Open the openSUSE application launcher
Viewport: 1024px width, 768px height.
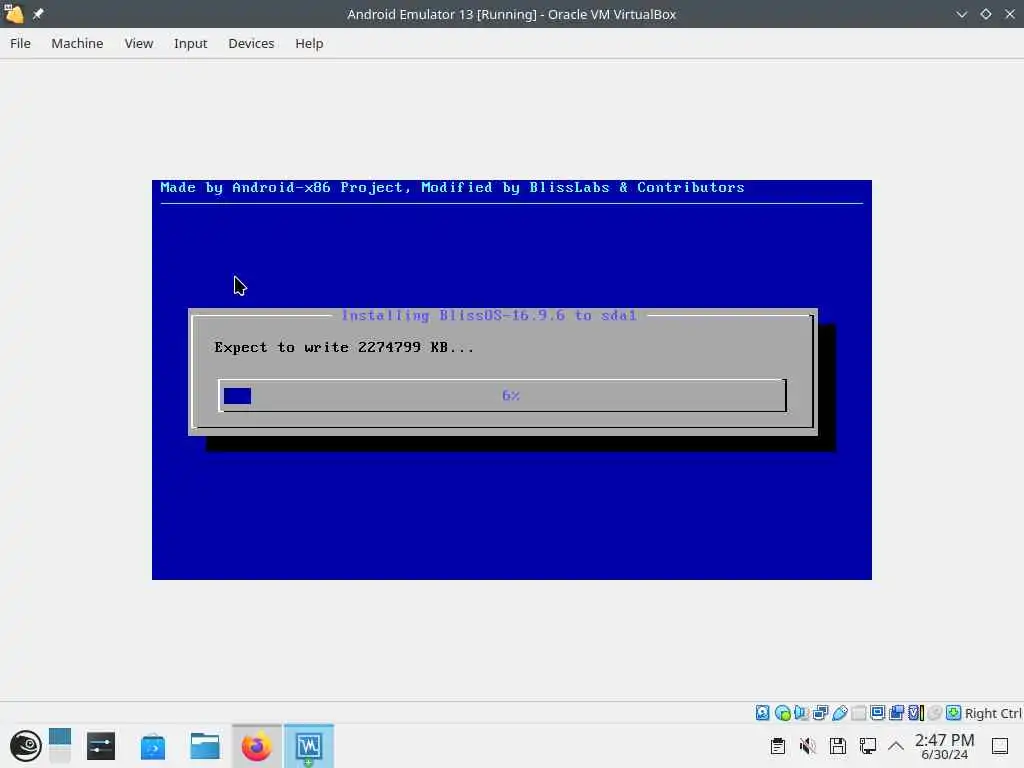coord(25,746)
